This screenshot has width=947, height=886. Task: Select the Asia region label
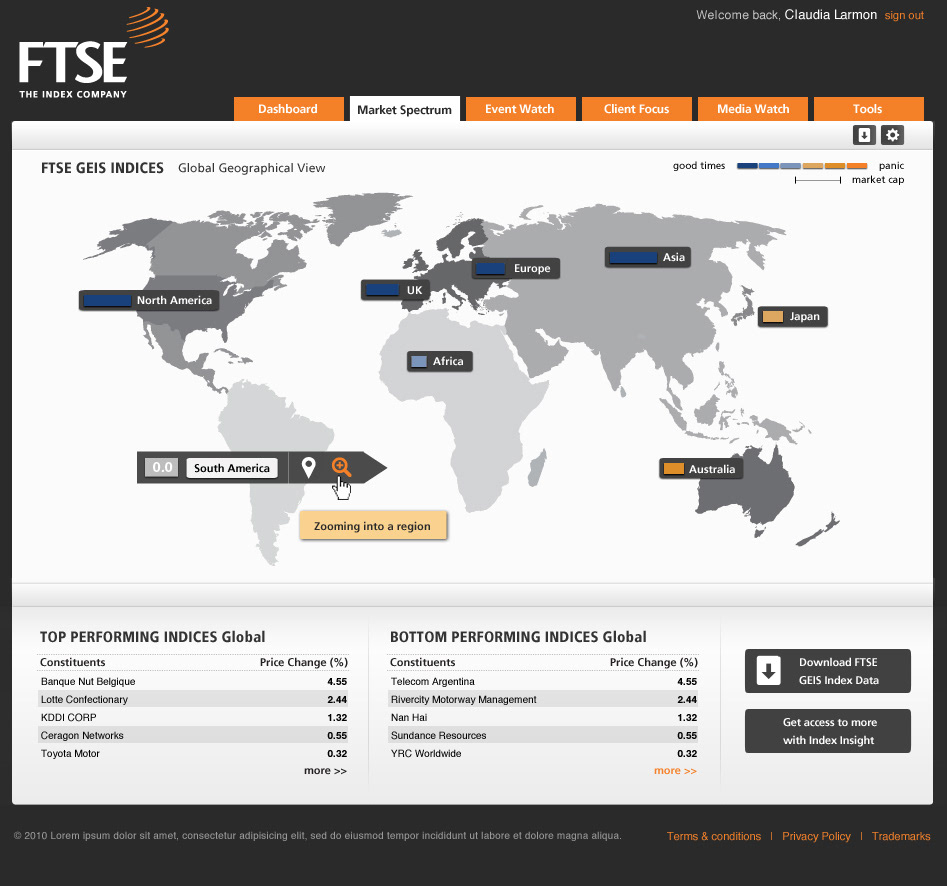[647, 257]
